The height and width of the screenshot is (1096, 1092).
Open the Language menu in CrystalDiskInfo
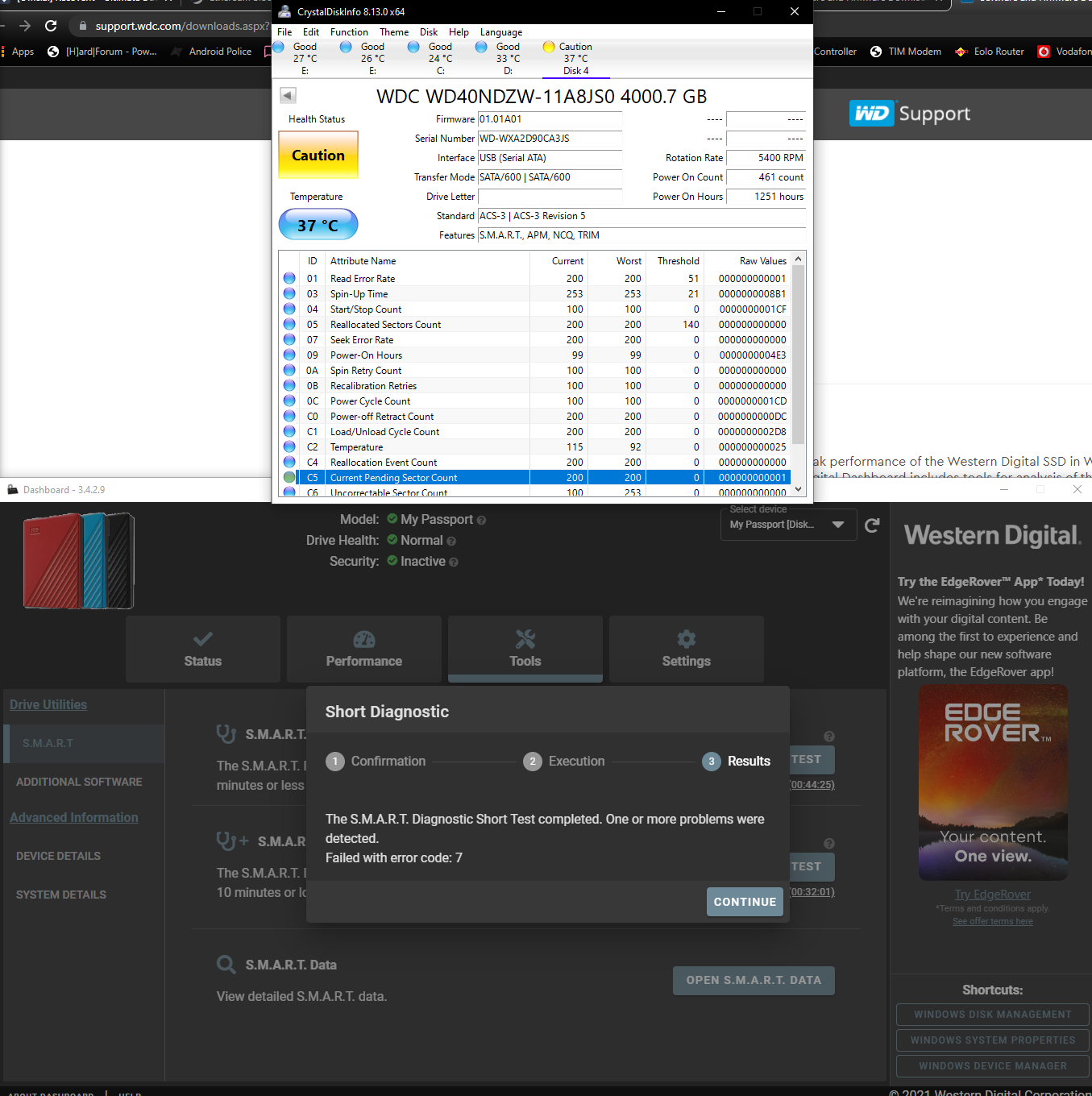point(501,32)
